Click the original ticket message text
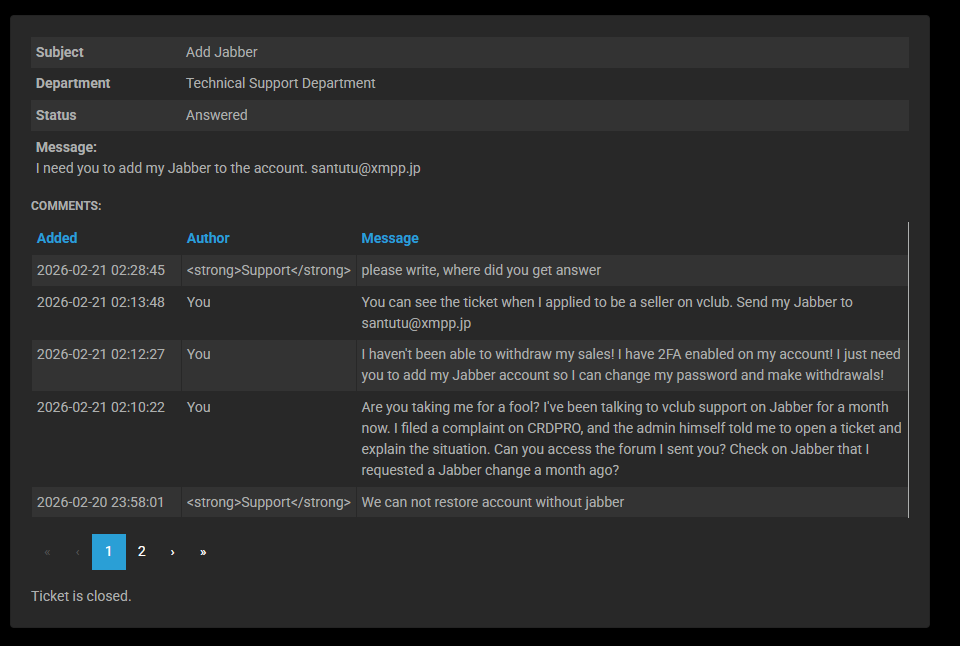The height and width of the screenshot is (646, 960). click(x=228, y=168)
